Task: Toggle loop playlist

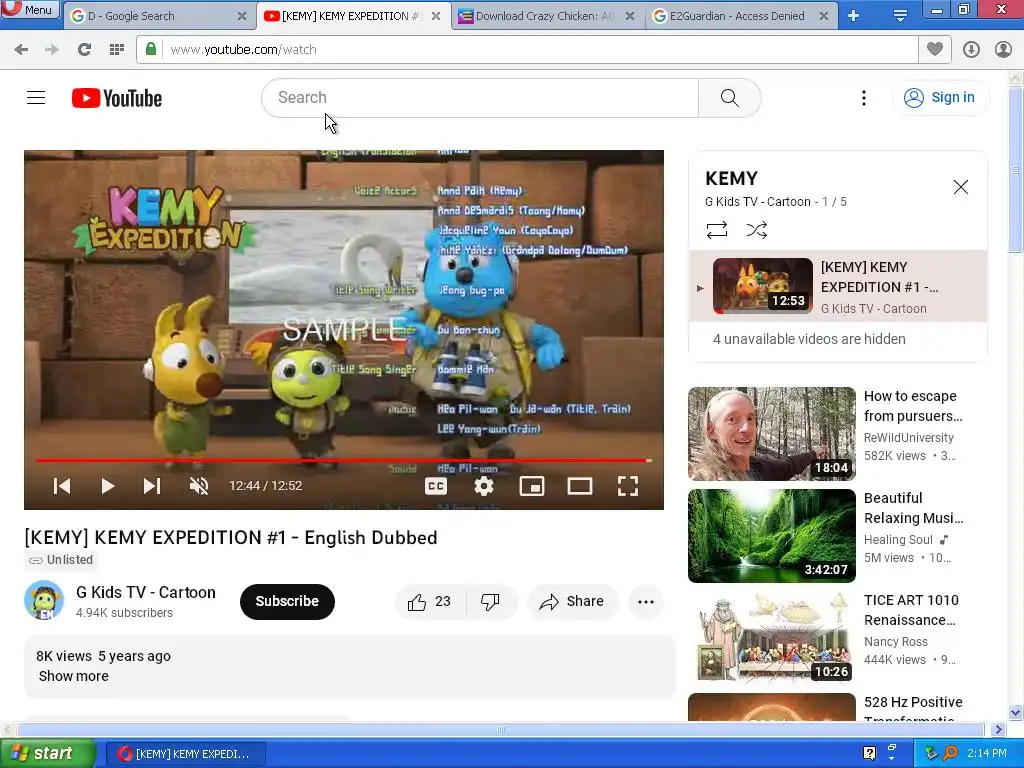Action: 716,230
